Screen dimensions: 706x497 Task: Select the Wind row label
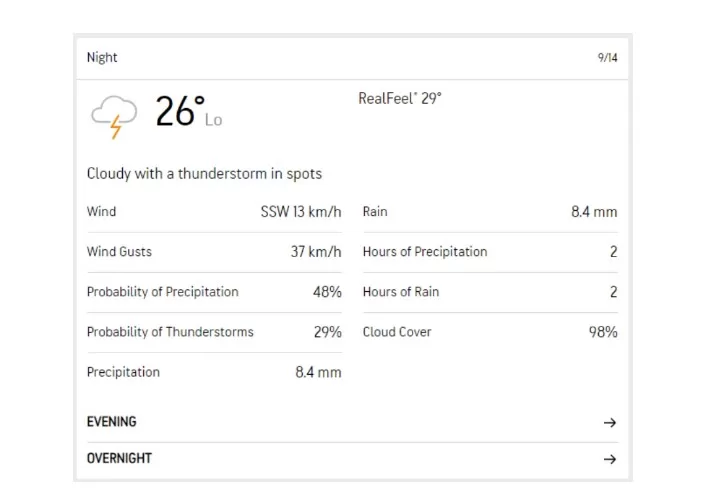(x=101, y=212)
